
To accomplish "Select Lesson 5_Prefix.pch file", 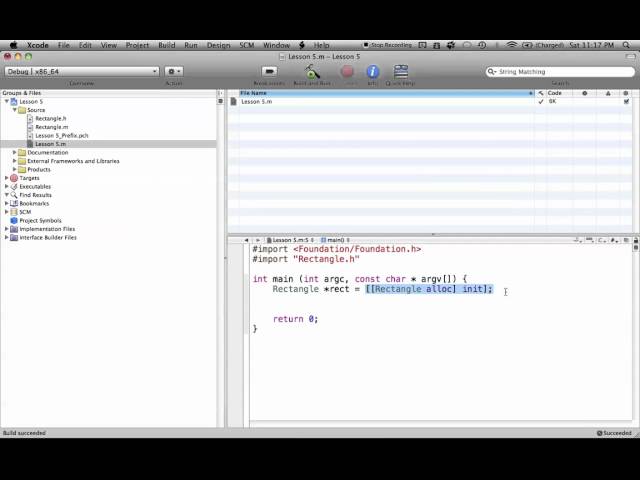I will (x=62, y=136).
